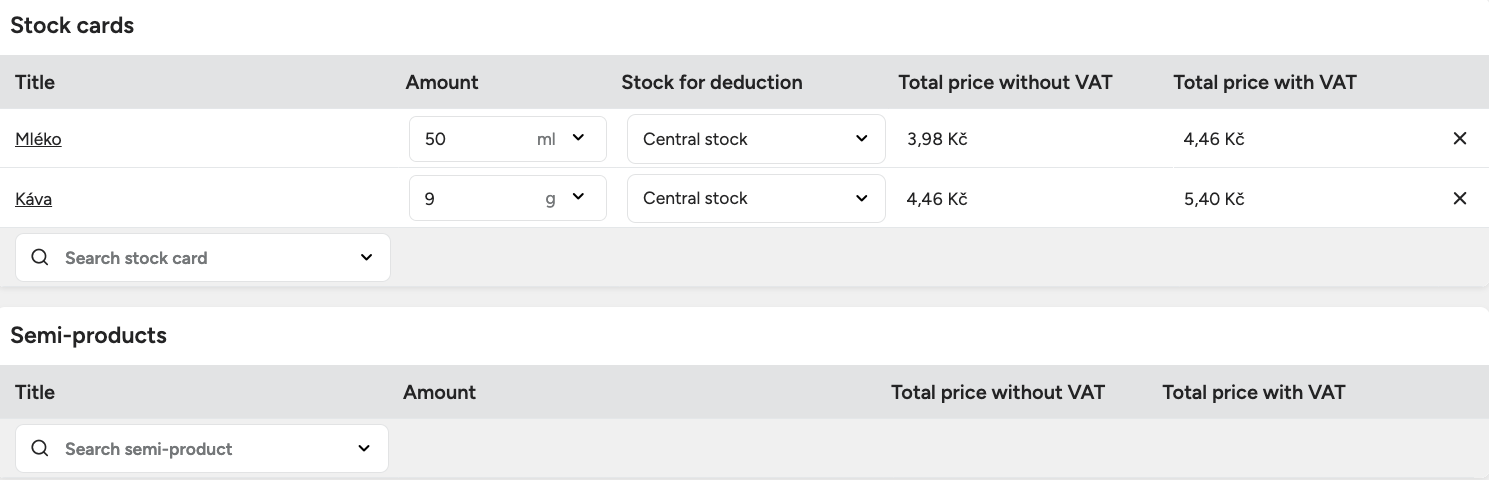Image resolution: width=1489 pixels, height=480 pixels.
Task: Expand Central stock dropdown for Káva
Action: point(861,198)
